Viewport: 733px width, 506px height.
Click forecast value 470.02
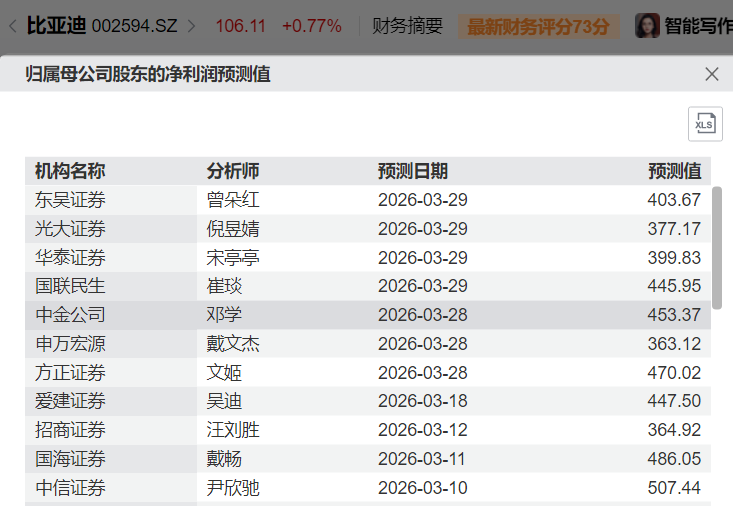pos(674,373)
